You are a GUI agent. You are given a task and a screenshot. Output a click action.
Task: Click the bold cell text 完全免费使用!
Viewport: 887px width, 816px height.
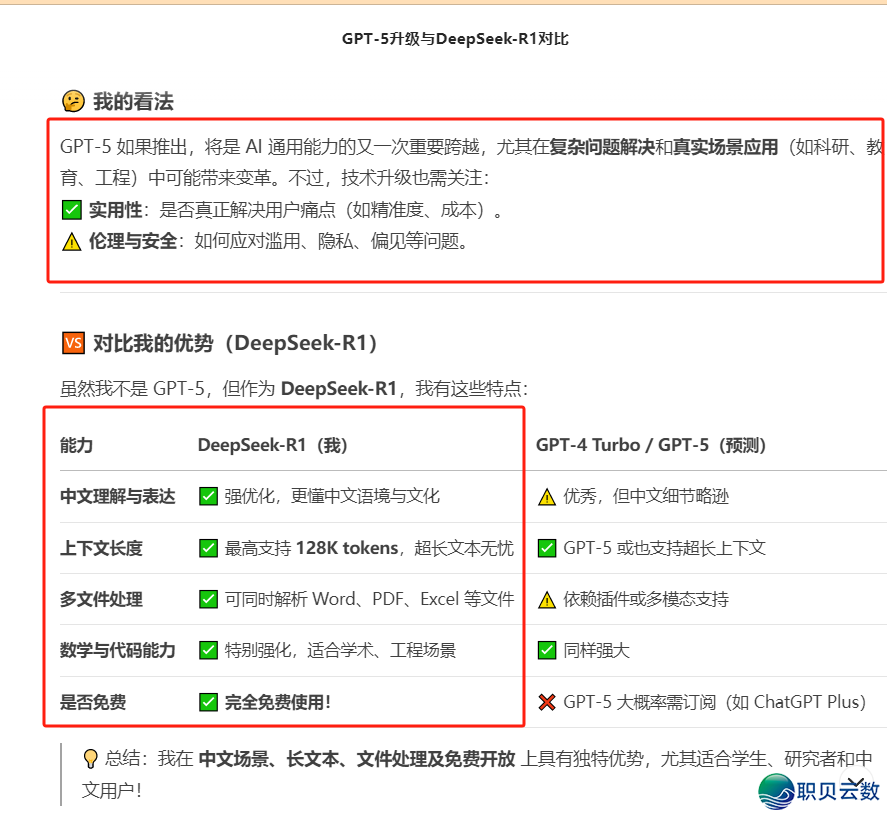[278, 702]
